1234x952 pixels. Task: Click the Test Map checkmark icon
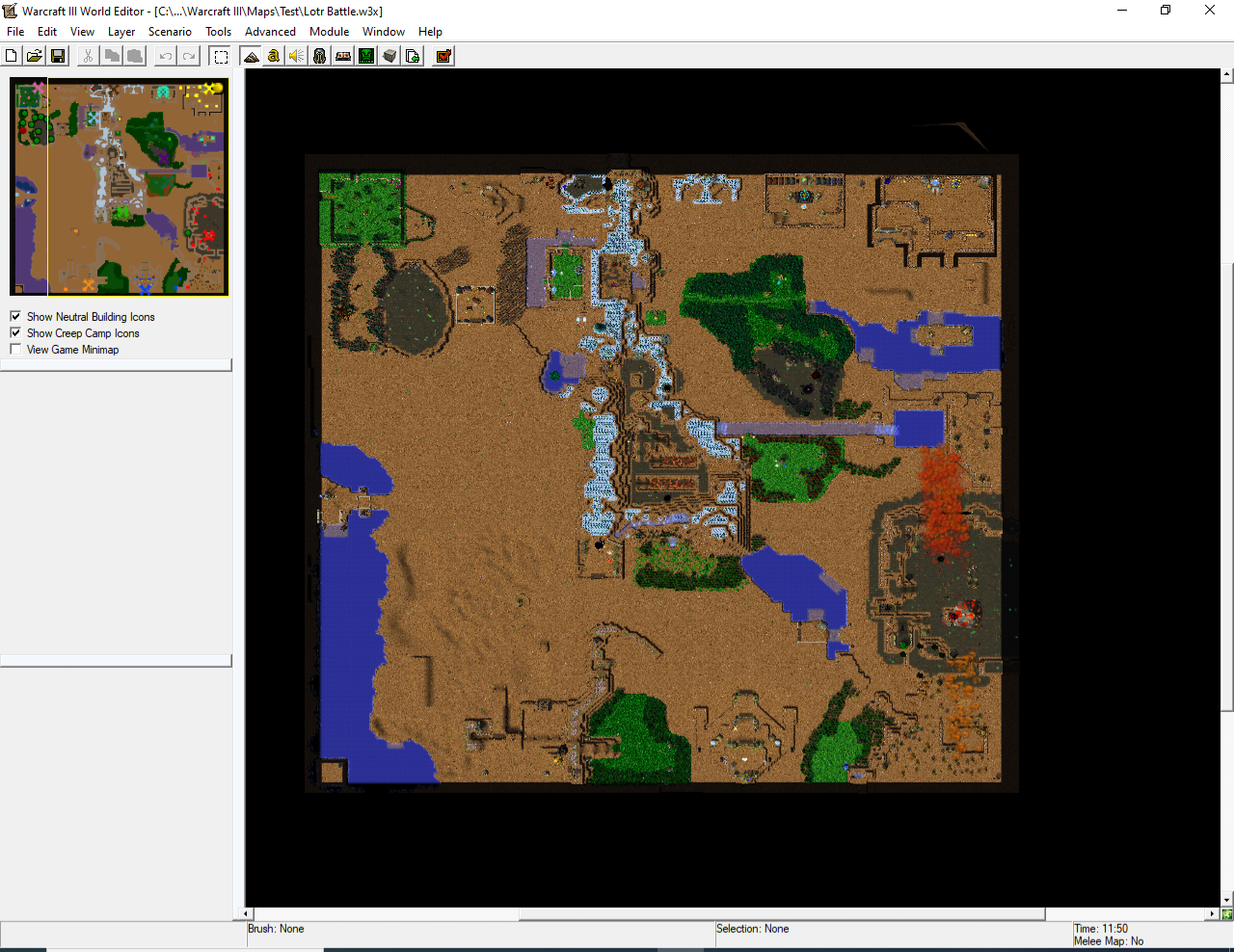(x=443, y=56)
